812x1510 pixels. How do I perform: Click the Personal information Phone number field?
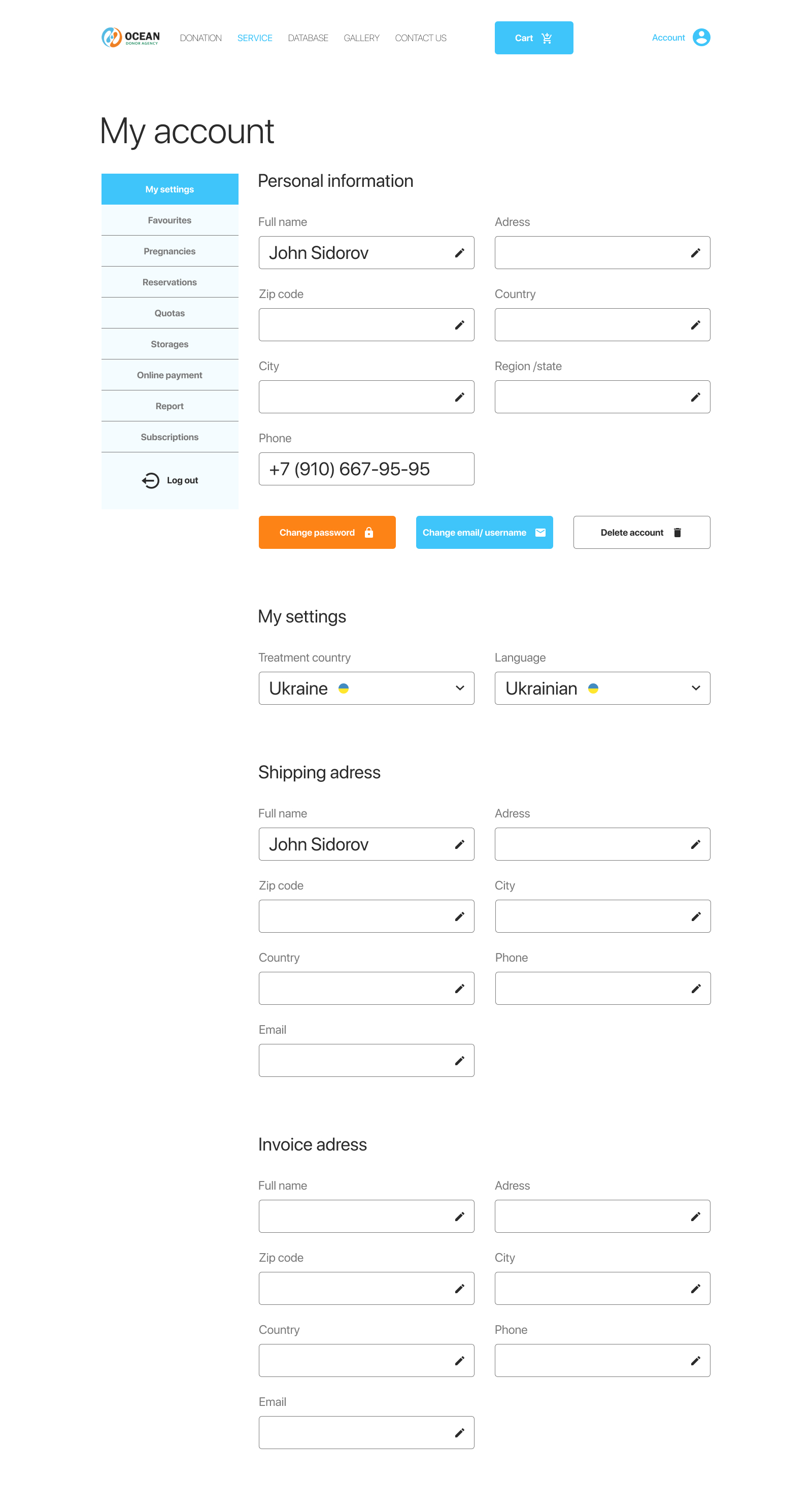tap(366, 470)
